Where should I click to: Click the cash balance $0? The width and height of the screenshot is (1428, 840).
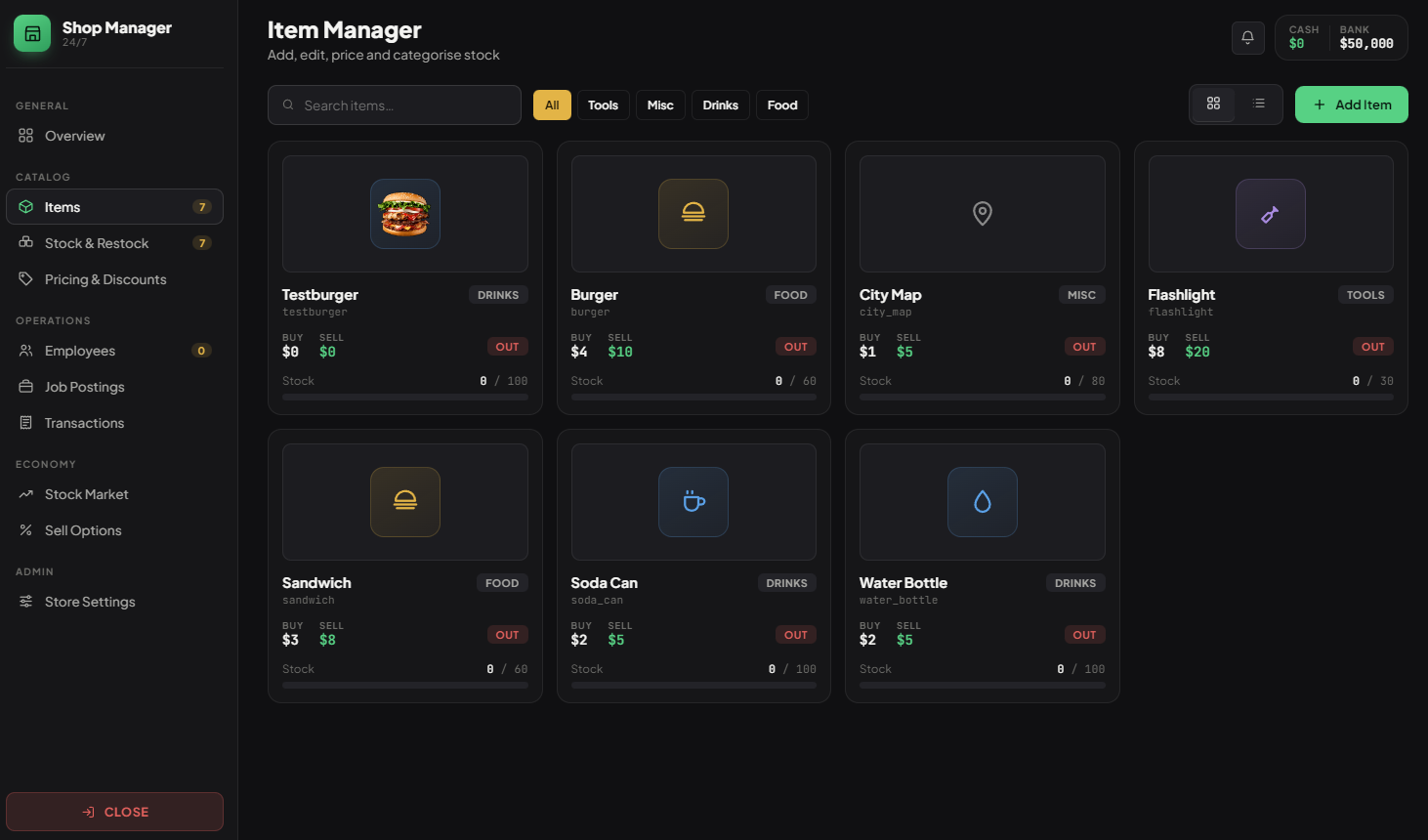(x=1297, y=44)
